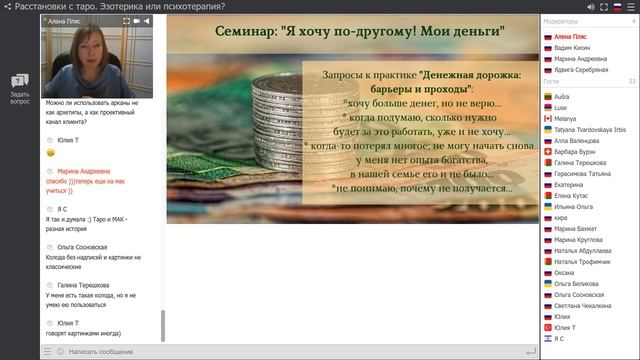
Task: Collapse the 'Модераторы' participants section
Action: pos(590,21)
